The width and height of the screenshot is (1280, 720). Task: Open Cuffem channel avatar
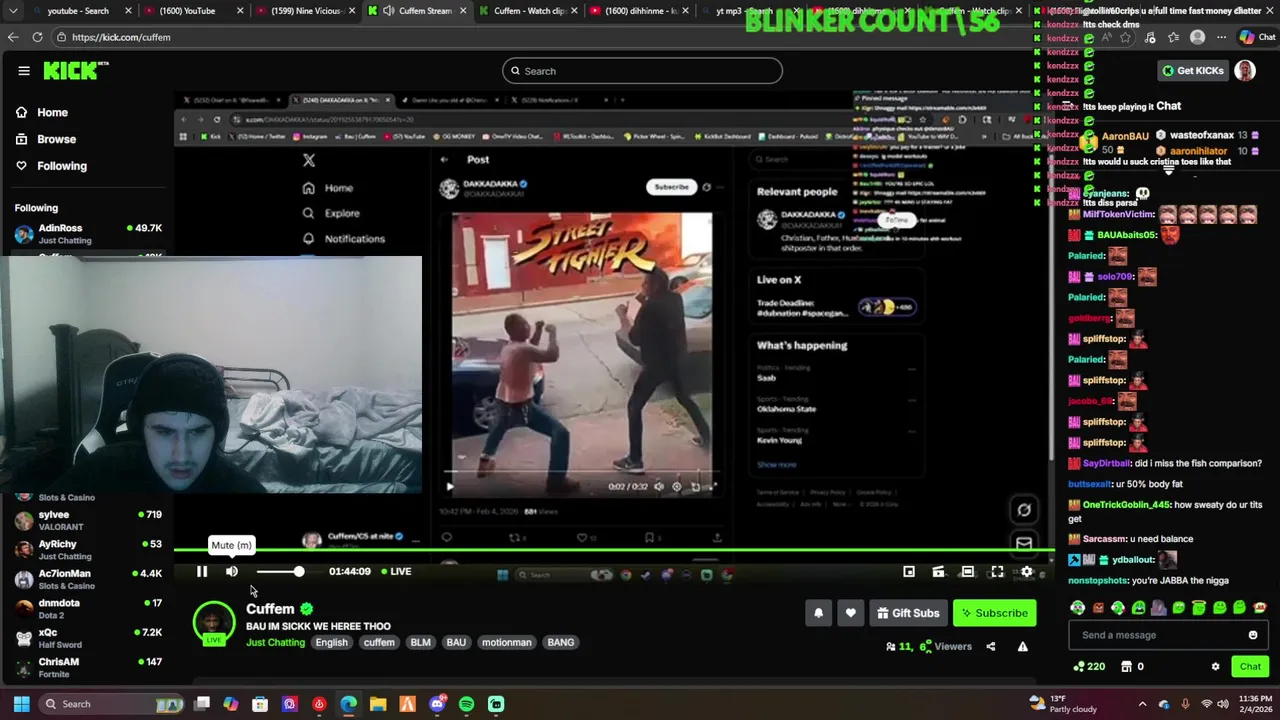click(x=213, y=622)
